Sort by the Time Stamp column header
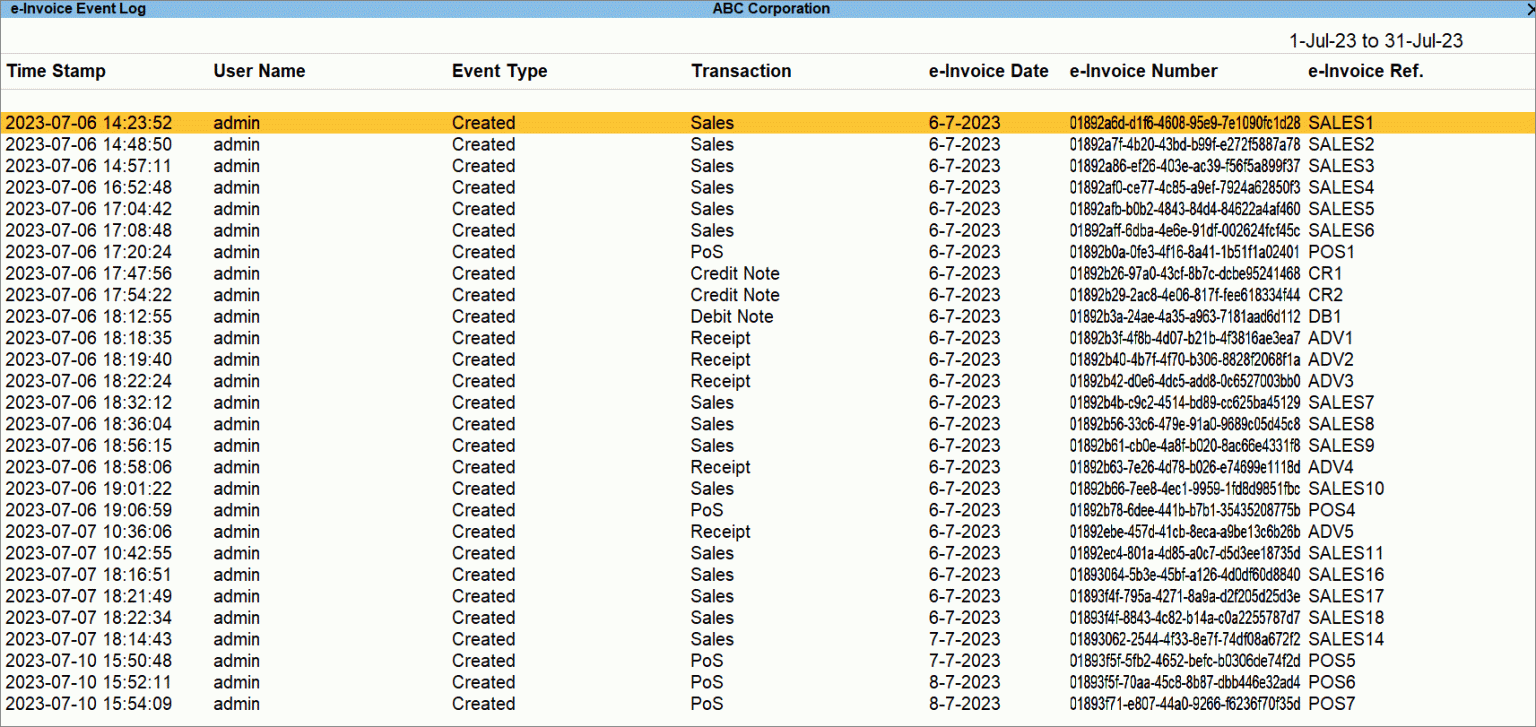1536x727 pixels. 55,71
